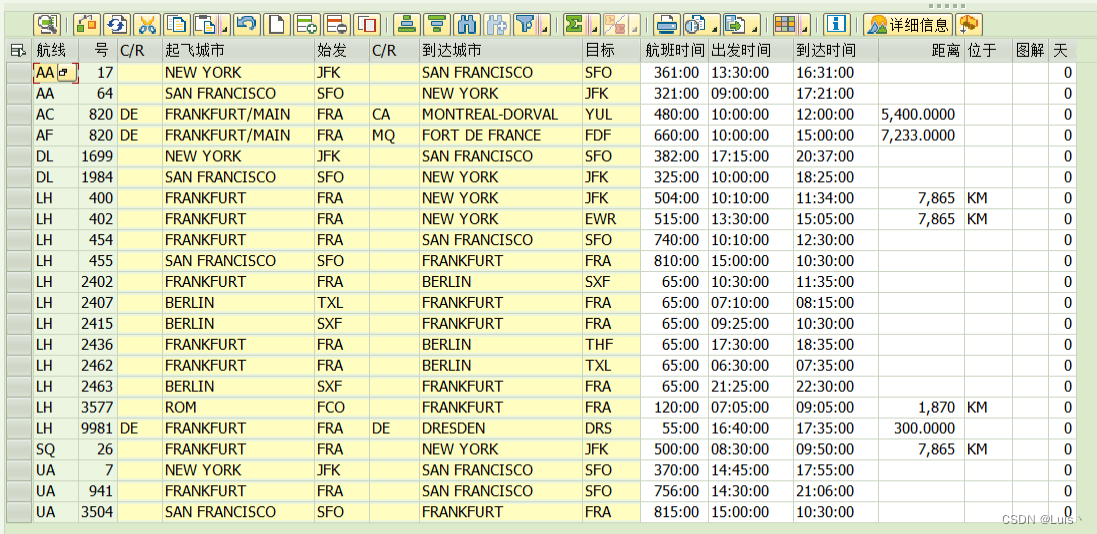Click the 出发时间 column header
Image resolution: width=1097 pixels, height=534 pixels.
750,50
